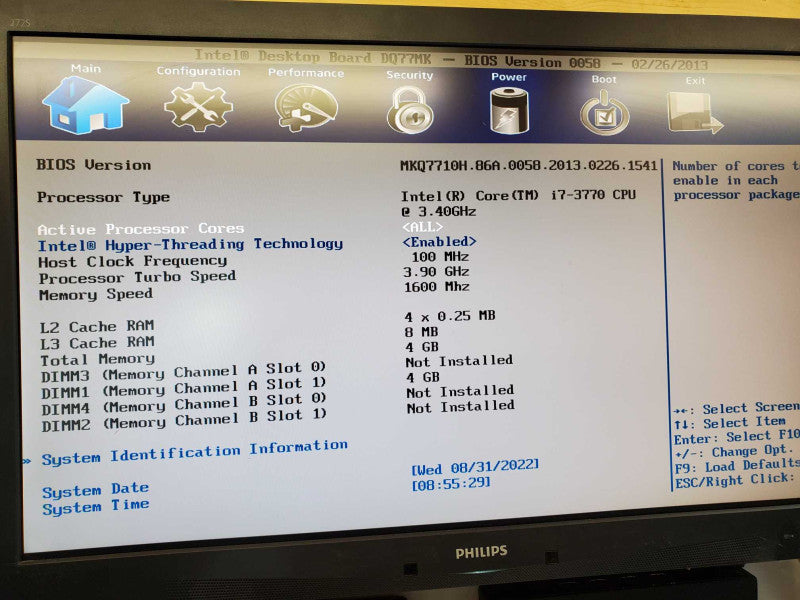Open the Main house icon
Screen dimensions: 800x600
click(x=86, y=105)
